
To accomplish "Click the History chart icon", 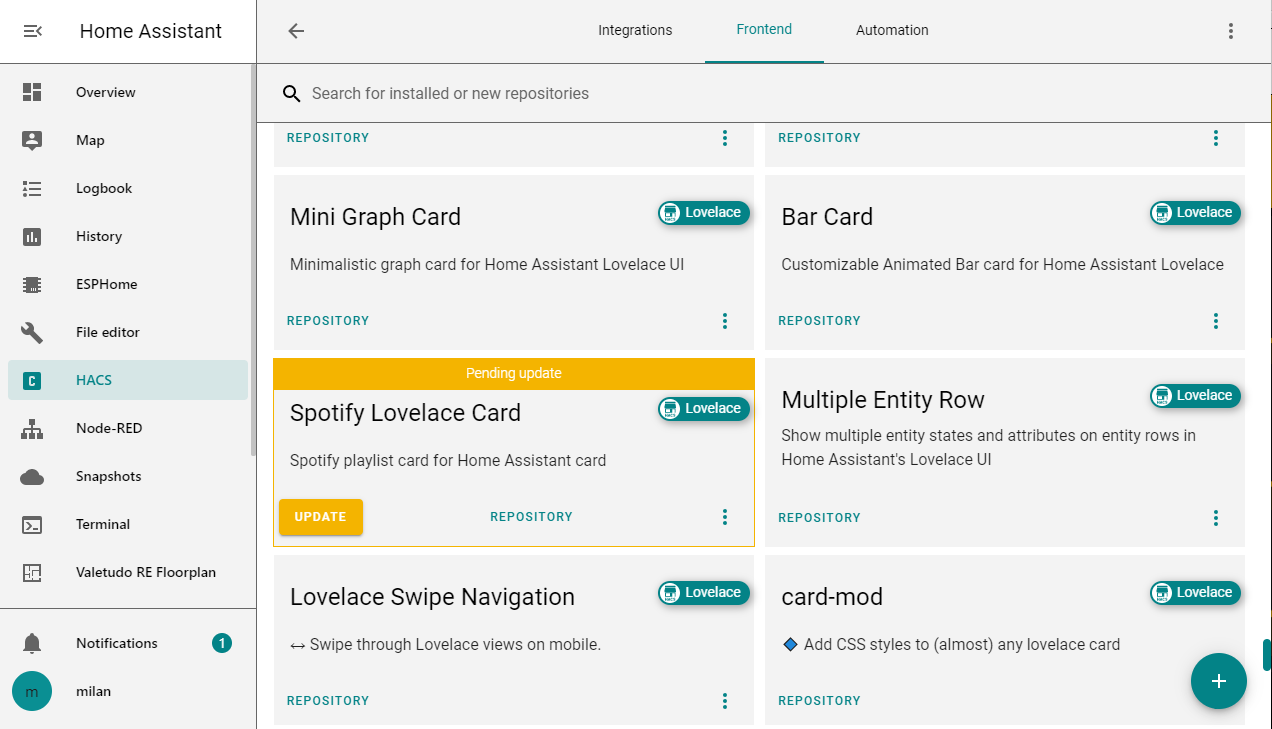I will pyautogui.click(x=32, y=236).
